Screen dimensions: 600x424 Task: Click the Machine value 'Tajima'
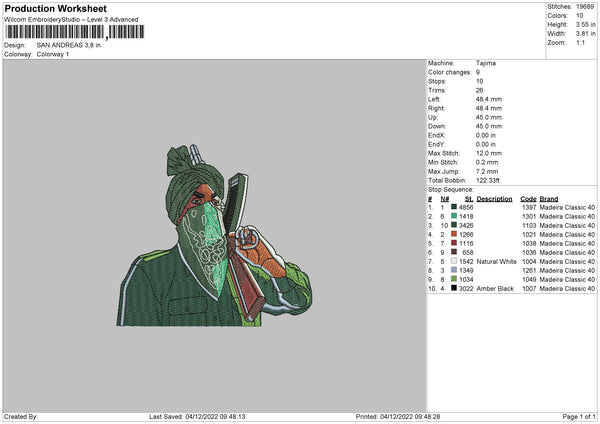(x=486, y=63)
